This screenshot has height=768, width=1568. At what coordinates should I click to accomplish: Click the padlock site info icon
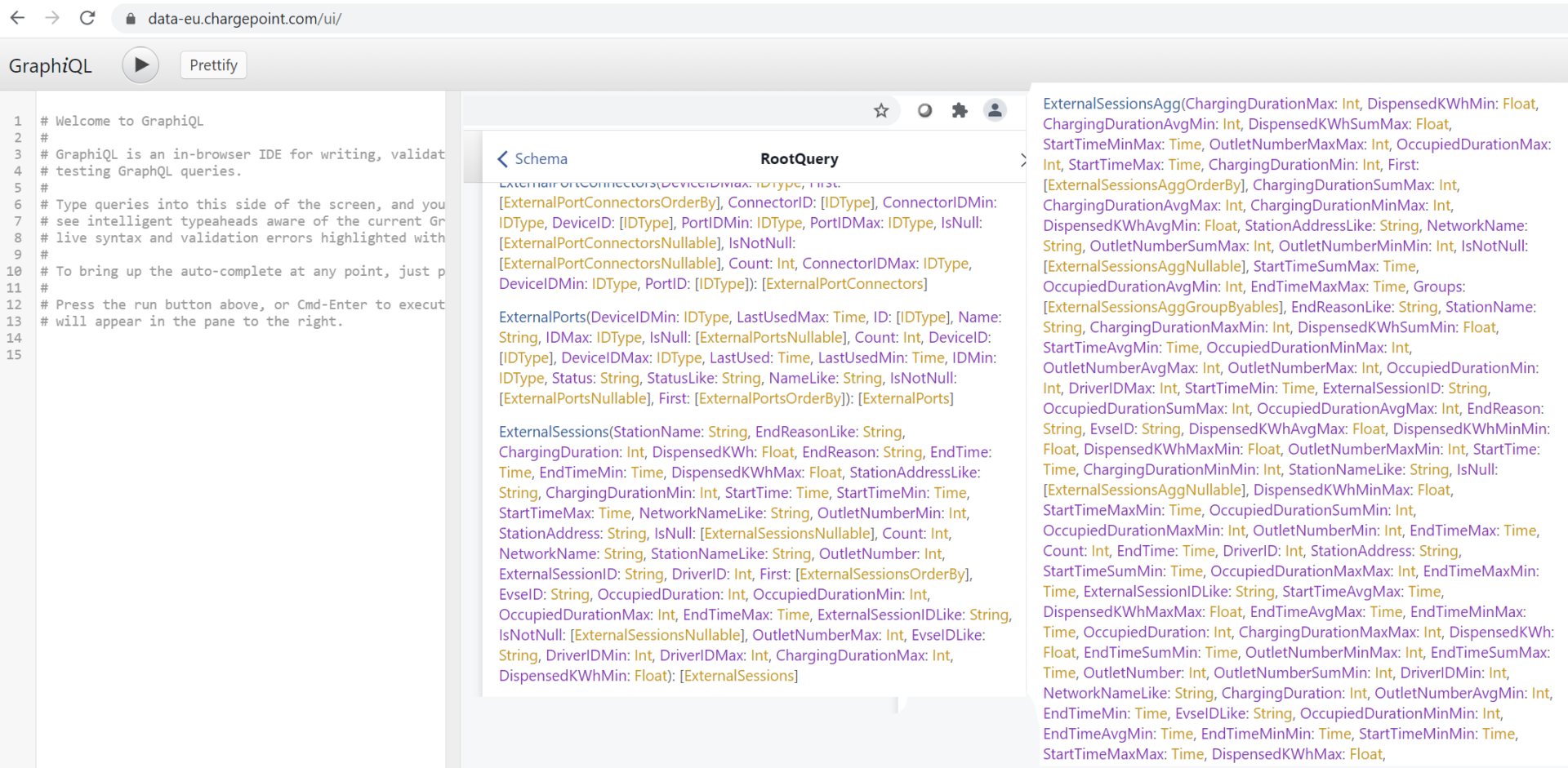130,18
